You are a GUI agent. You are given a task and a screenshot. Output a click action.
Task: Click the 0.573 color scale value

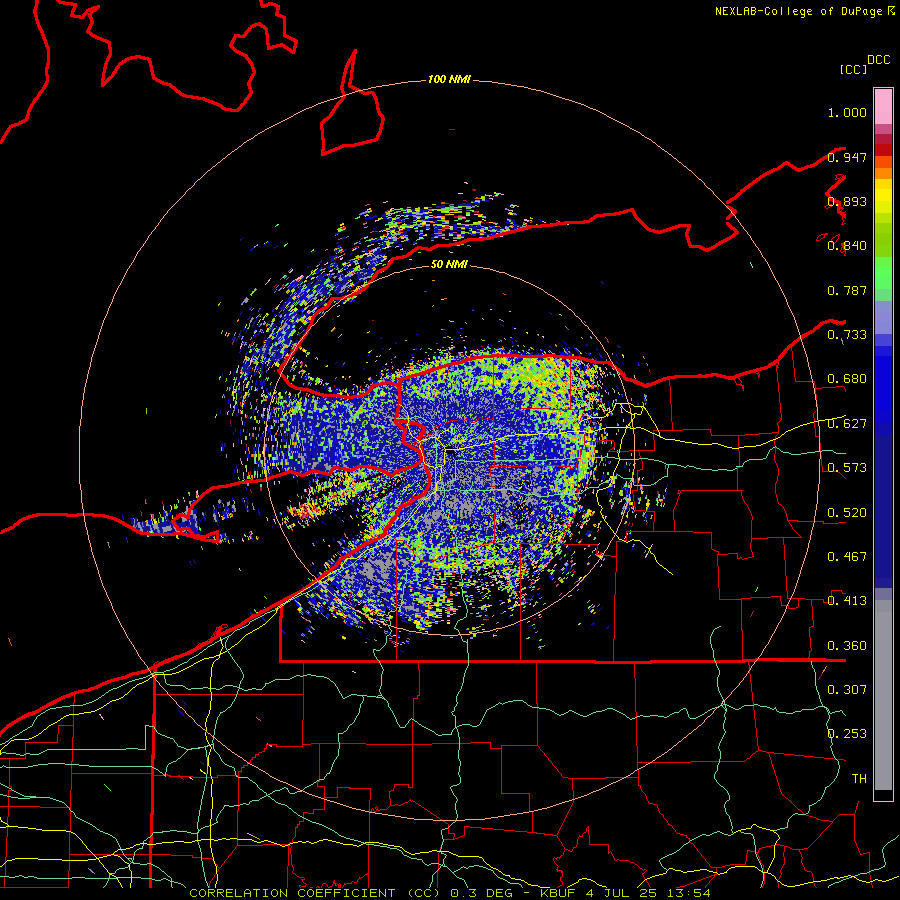[847, 468]
